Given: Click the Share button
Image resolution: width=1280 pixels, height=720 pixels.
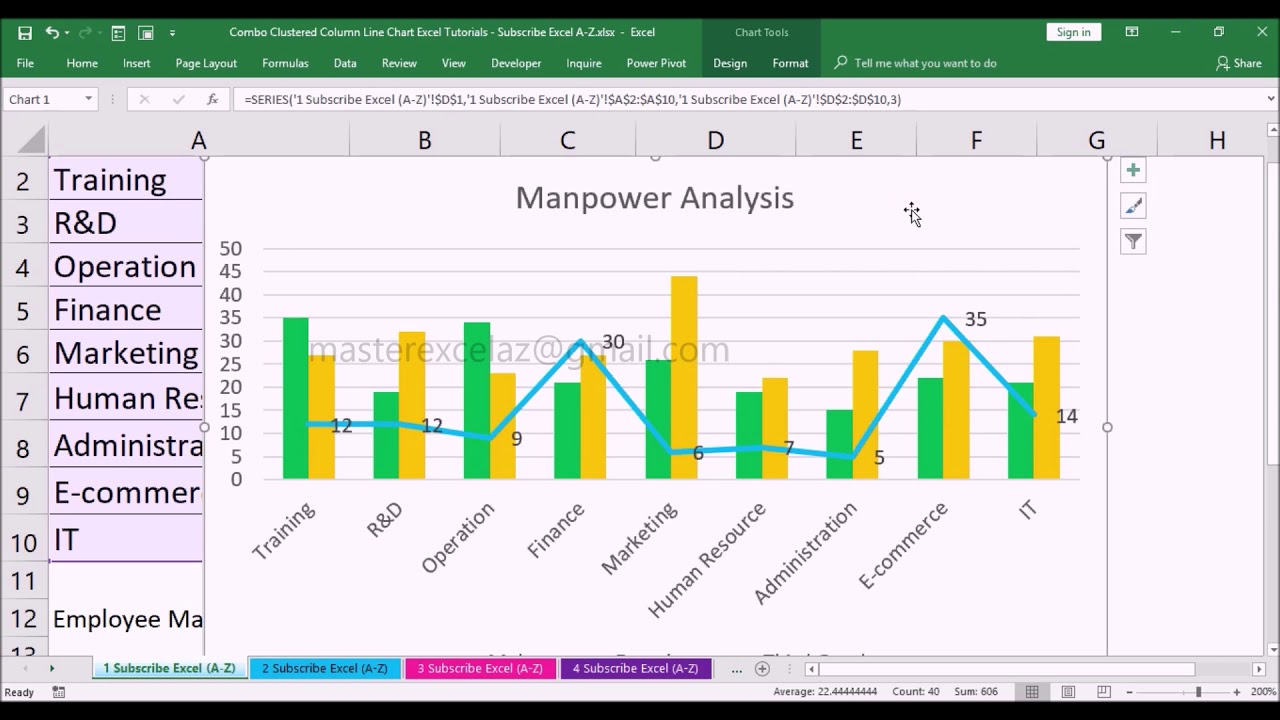Looking at the screenshot, I should pyautogui.click(x=1238, y=63).
